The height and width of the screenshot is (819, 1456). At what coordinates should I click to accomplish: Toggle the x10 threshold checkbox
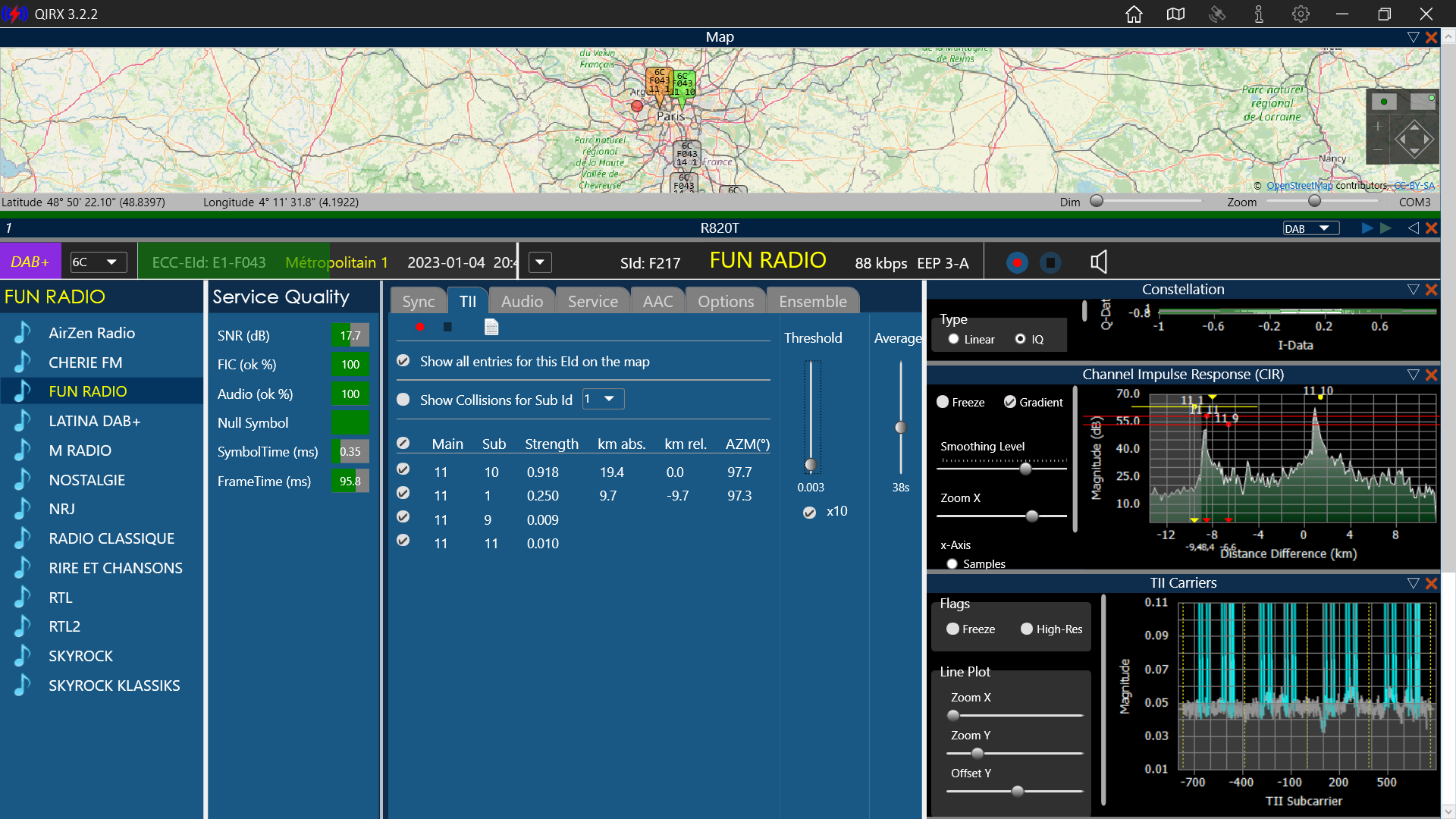pos(810,513)
